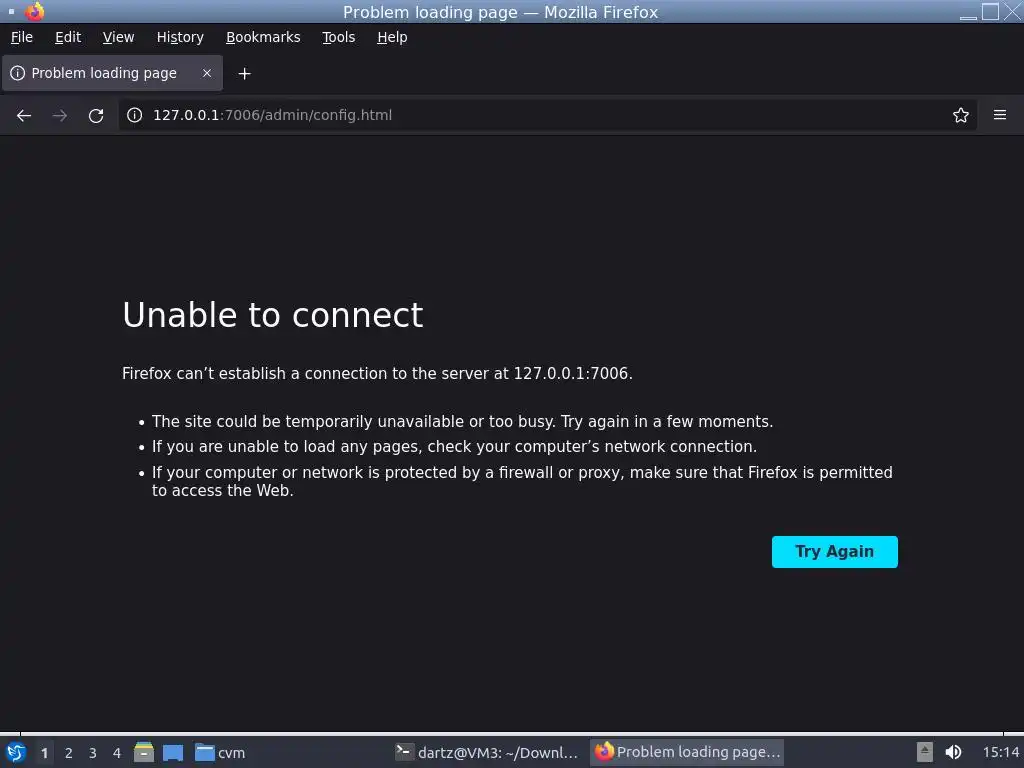Open the Help menu
The height and width of the screenshot is (768, 1024).
(392, 37)
